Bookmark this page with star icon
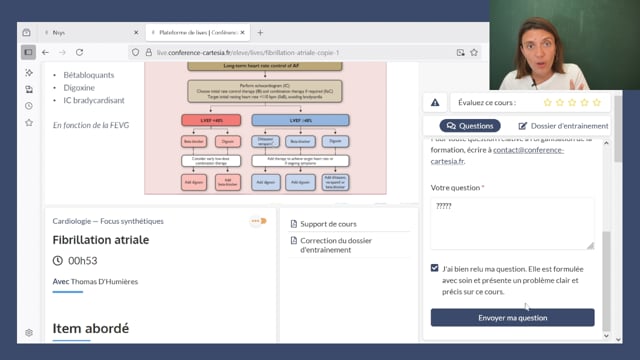This screenshot has width=640, height=360. [474, 52]
